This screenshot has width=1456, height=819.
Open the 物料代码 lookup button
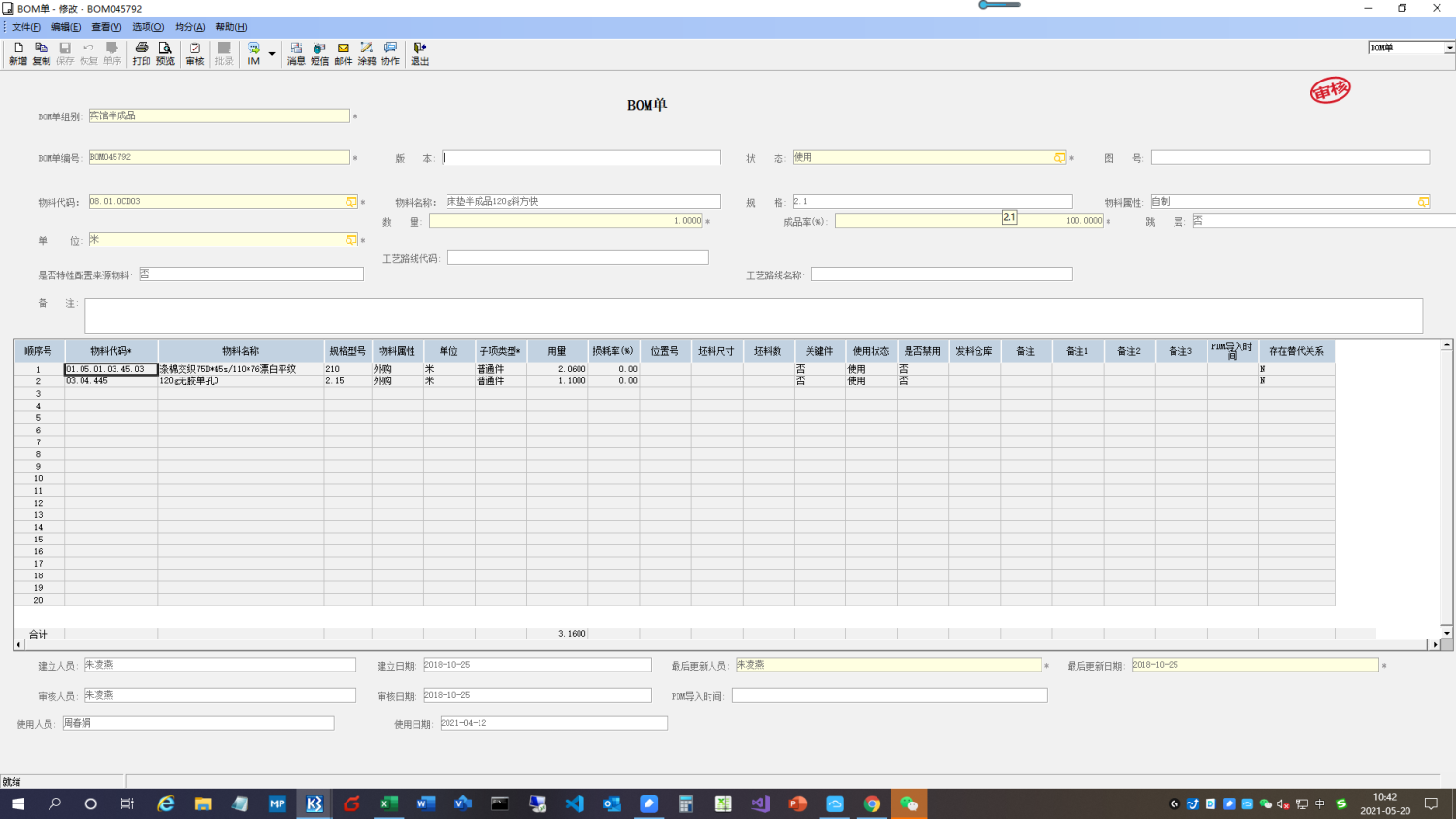[351, 202]
